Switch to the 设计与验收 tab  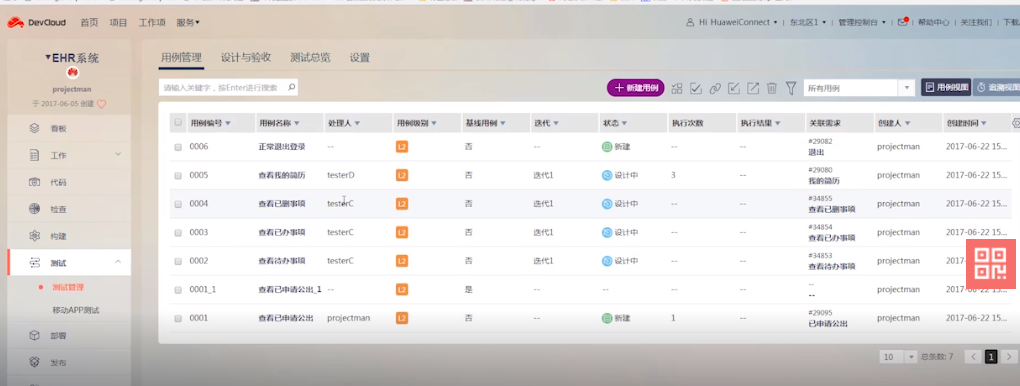point(245,57)
